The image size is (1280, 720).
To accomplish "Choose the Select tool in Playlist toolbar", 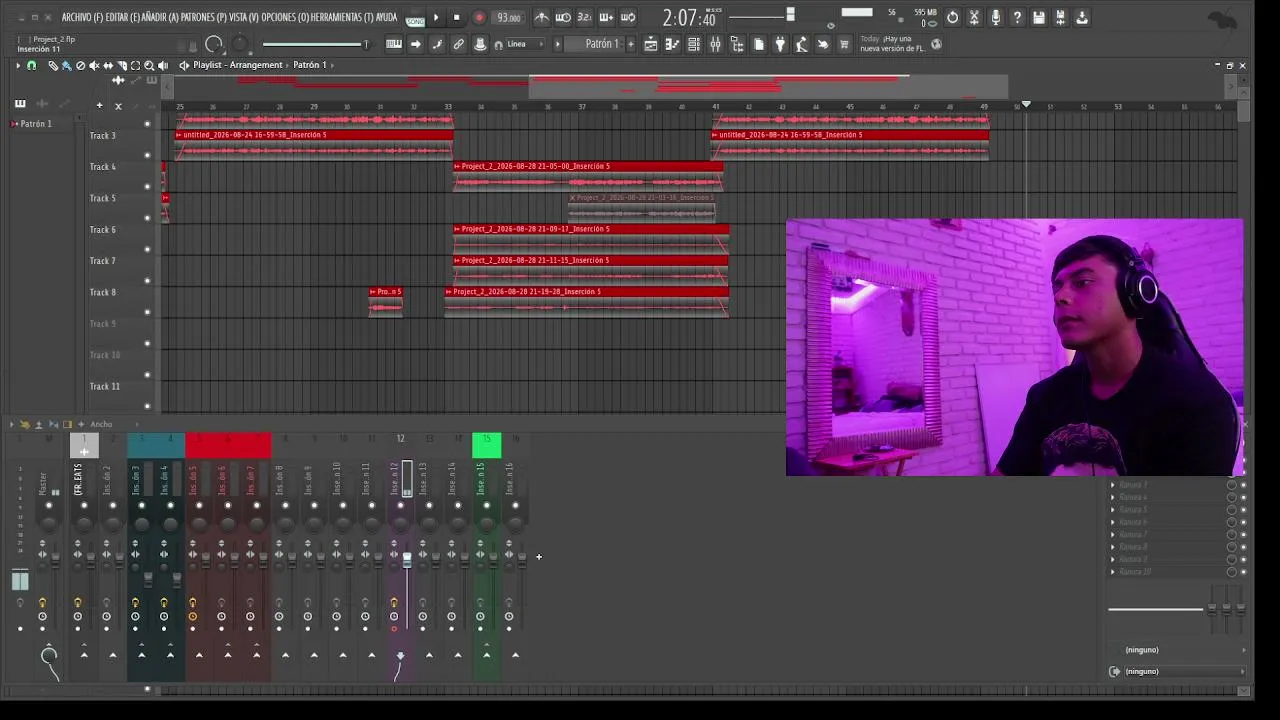I will [x=136, y=65].
